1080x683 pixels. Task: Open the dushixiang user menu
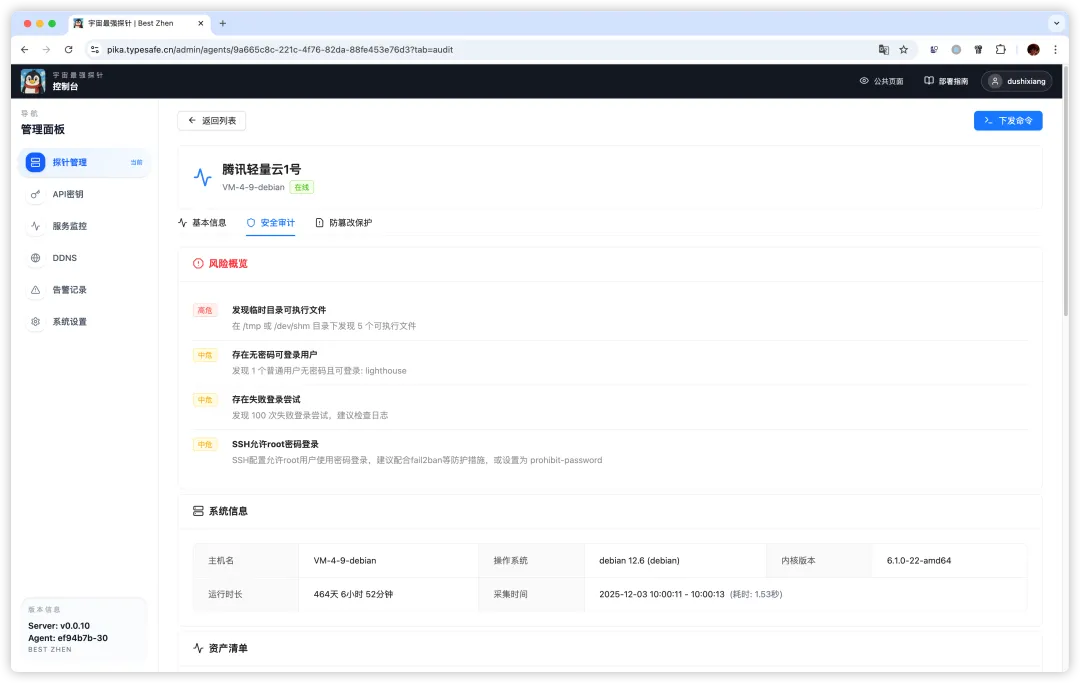click(1017, 81)
